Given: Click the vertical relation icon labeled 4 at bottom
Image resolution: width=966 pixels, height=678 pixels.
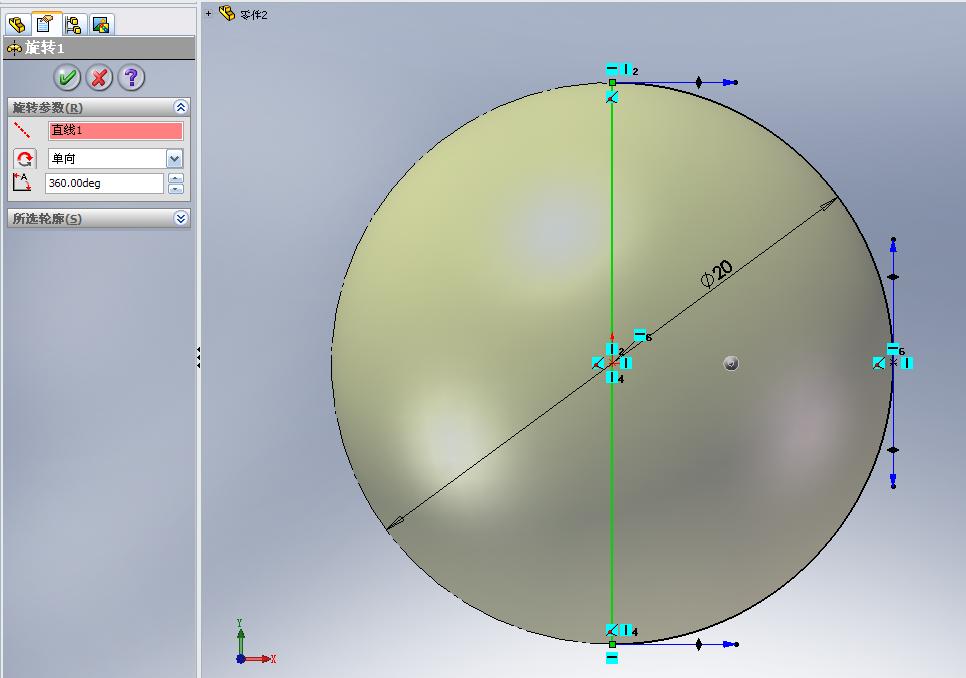Looking at the screenshot, I should tap(627, 630).
